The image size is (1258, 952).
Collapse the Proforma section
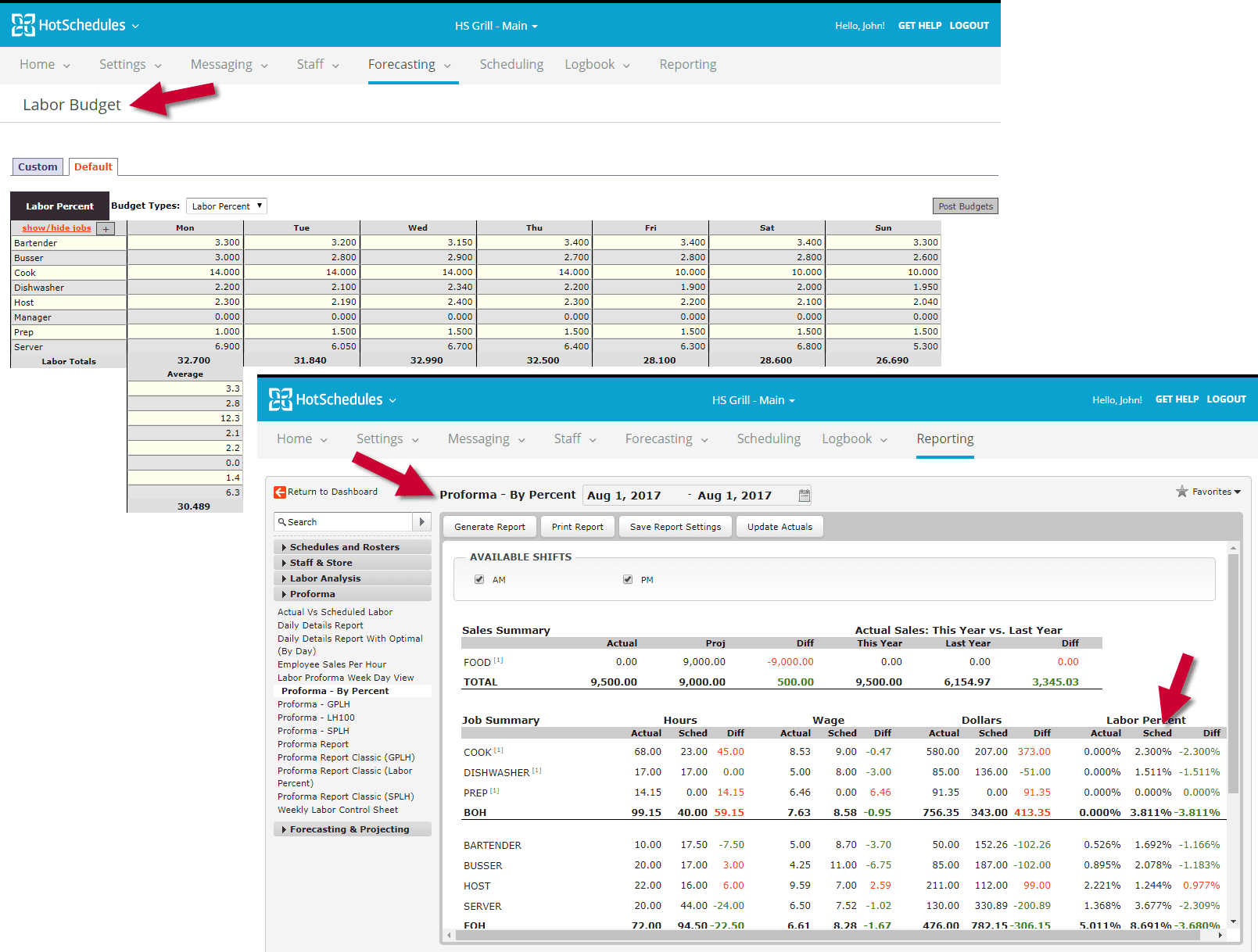(352, 594)
